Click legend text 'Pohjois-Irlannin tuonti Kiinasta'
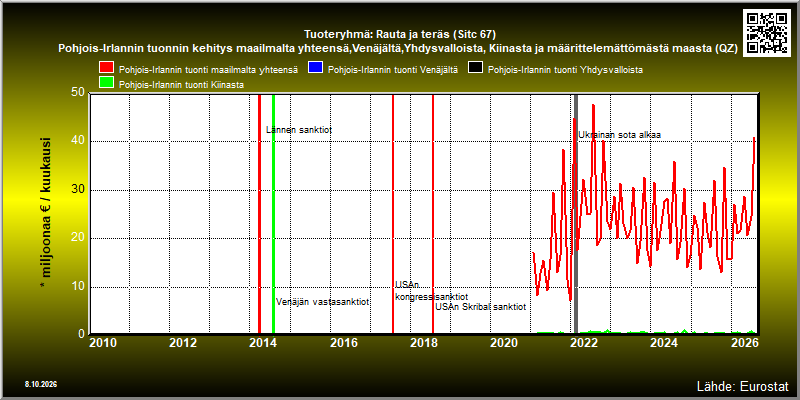The image size is (800, 400). pos(181,85)
